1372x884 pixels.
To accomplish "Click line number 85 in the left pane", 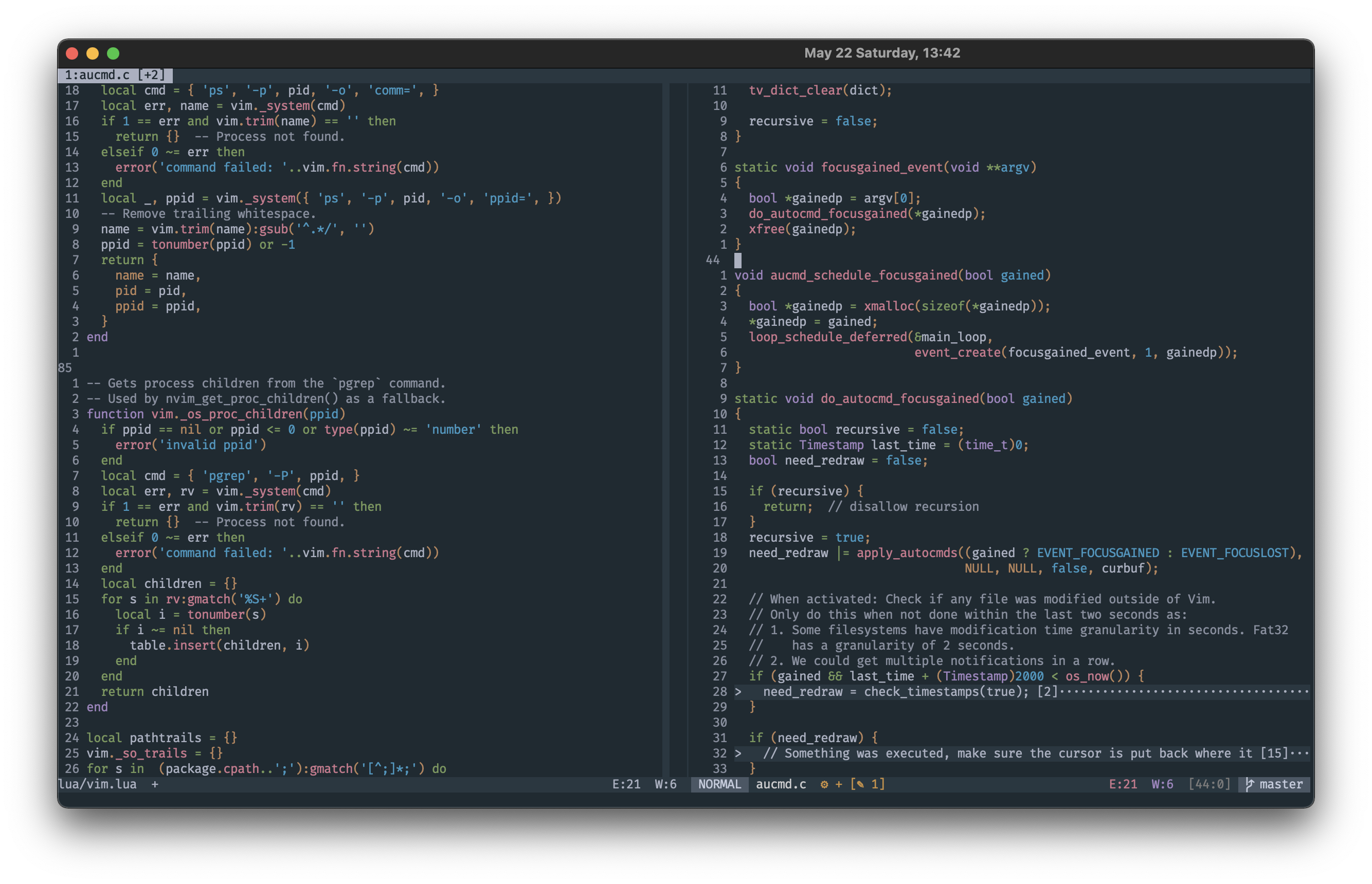I will tap(65, 368).
